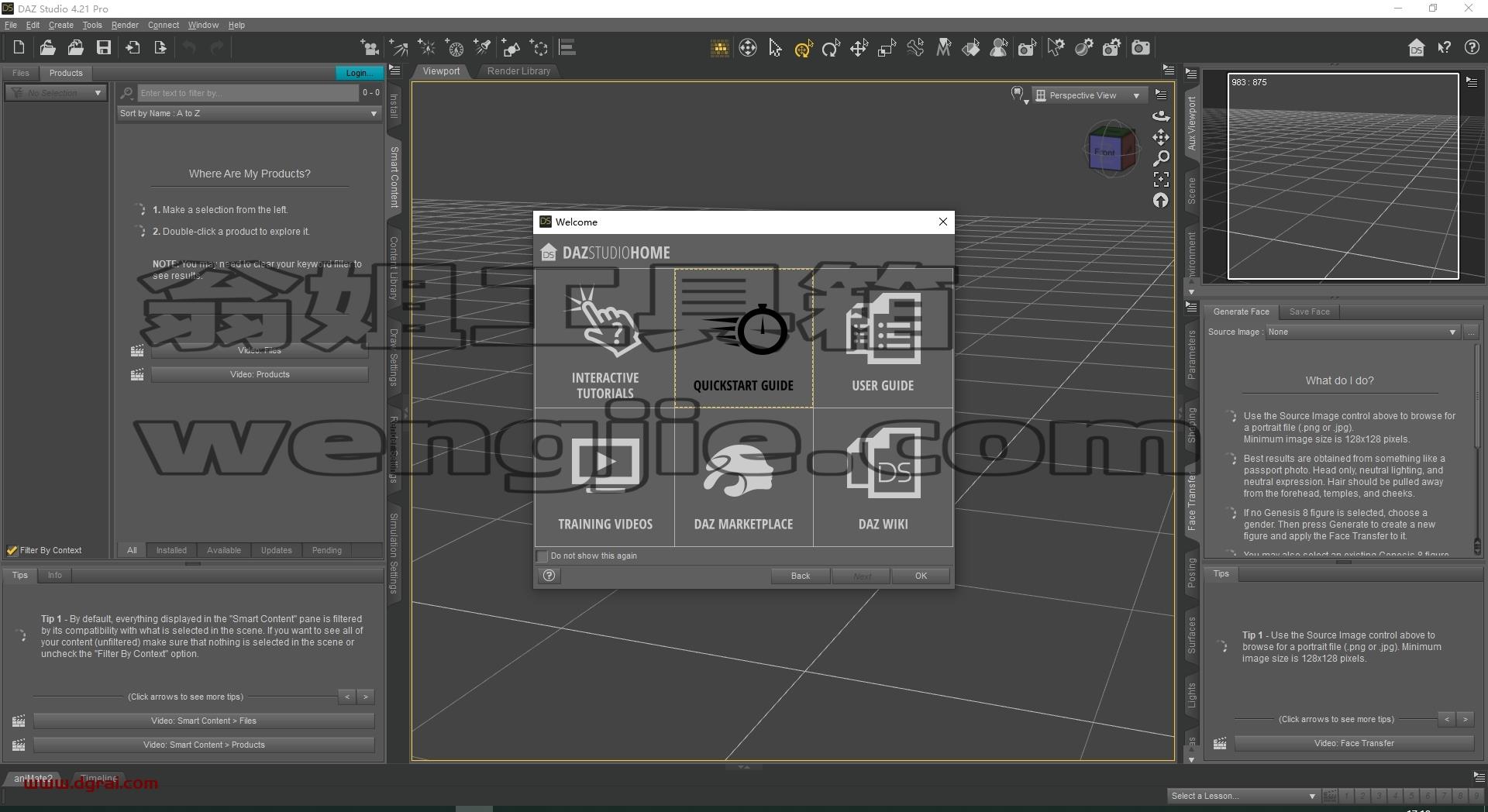Open the Source Image dropdown
1488x812 pixels.
(x=1362, y=332)
